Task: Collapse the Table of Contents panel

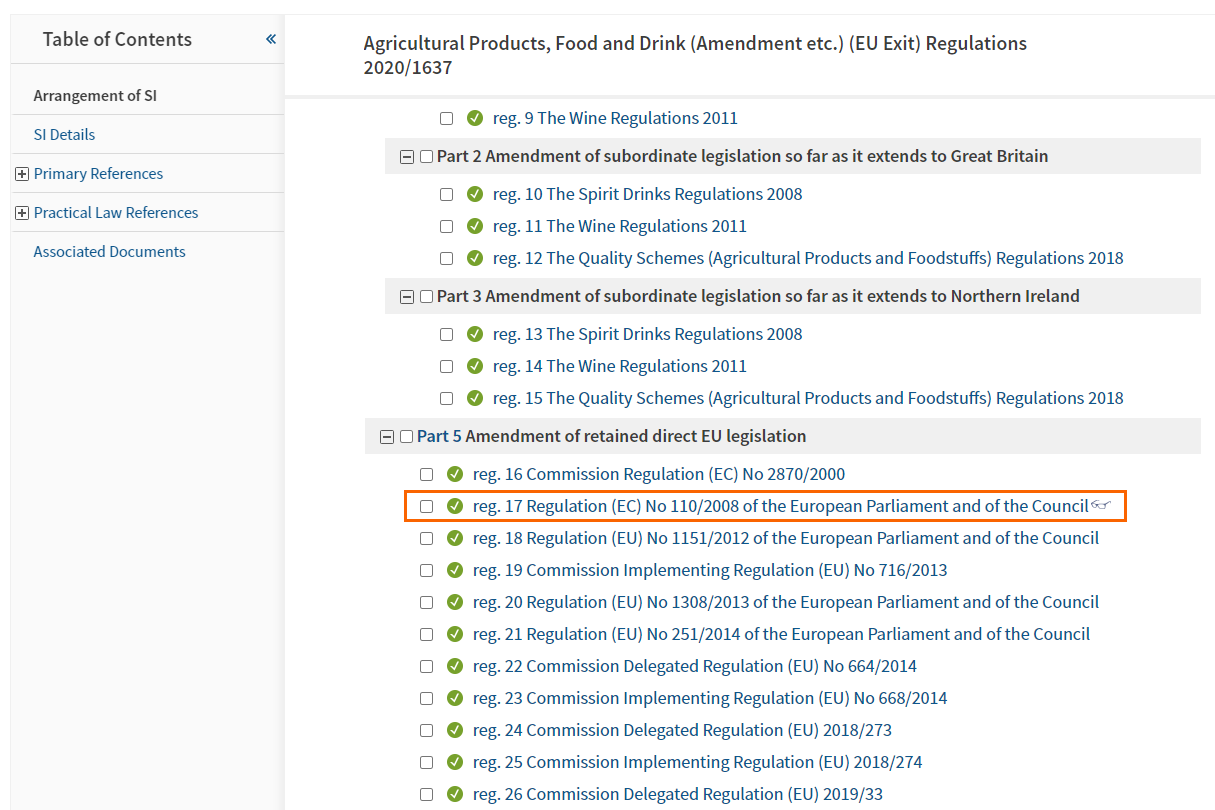Action: click(270, 39)
